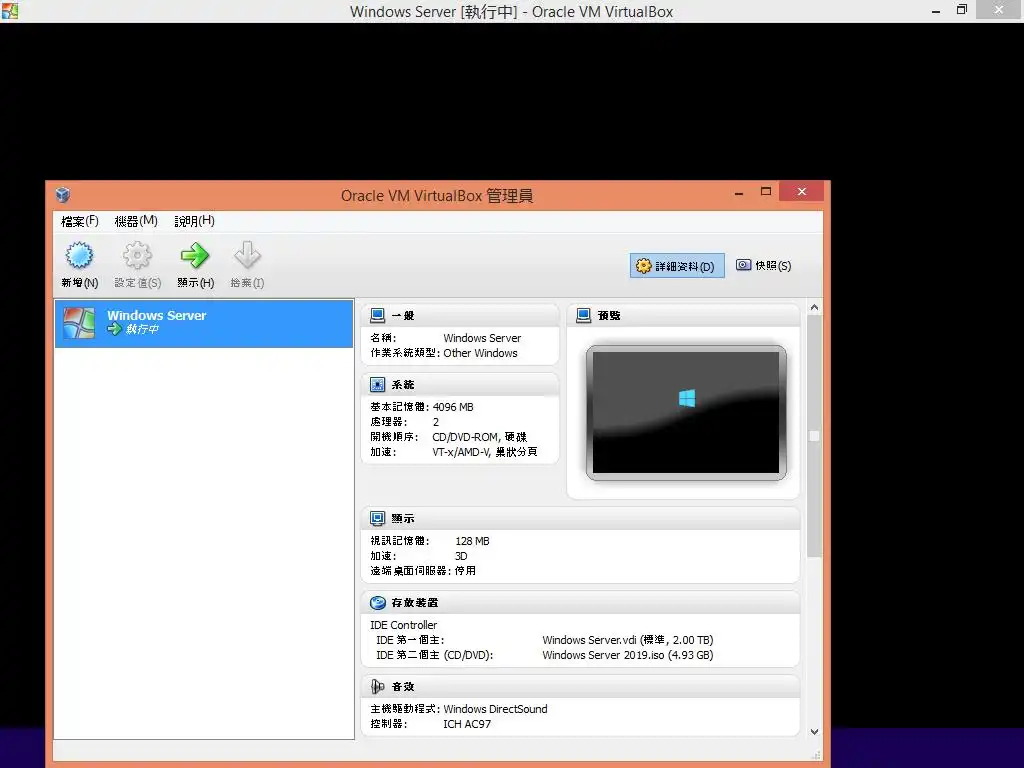This screenshot has height=768, width=1024.
Task: Click the System (系統) section chip icon
Action: click(x=377, y=385)
